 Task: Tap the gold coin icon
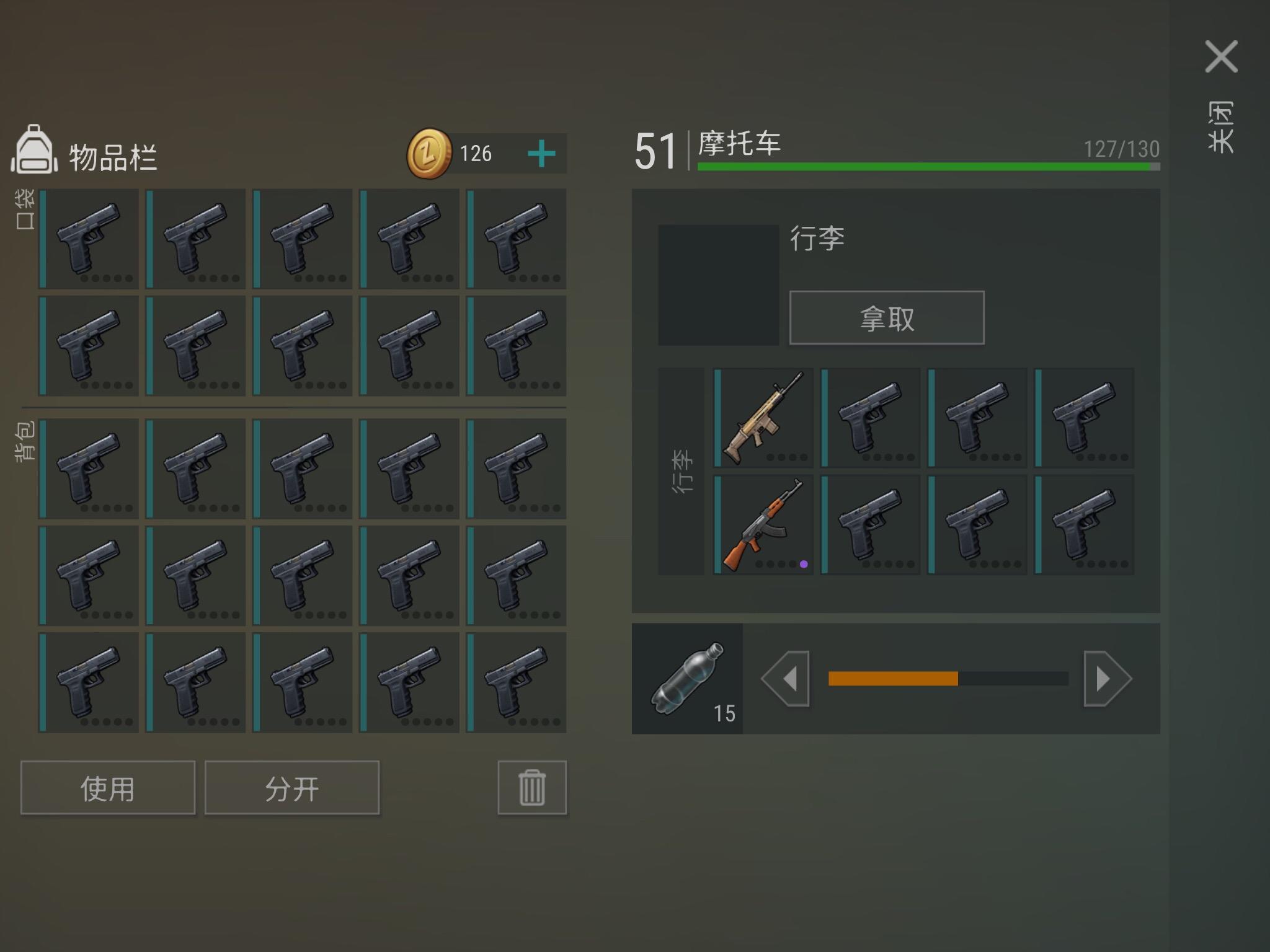[429, 154]
